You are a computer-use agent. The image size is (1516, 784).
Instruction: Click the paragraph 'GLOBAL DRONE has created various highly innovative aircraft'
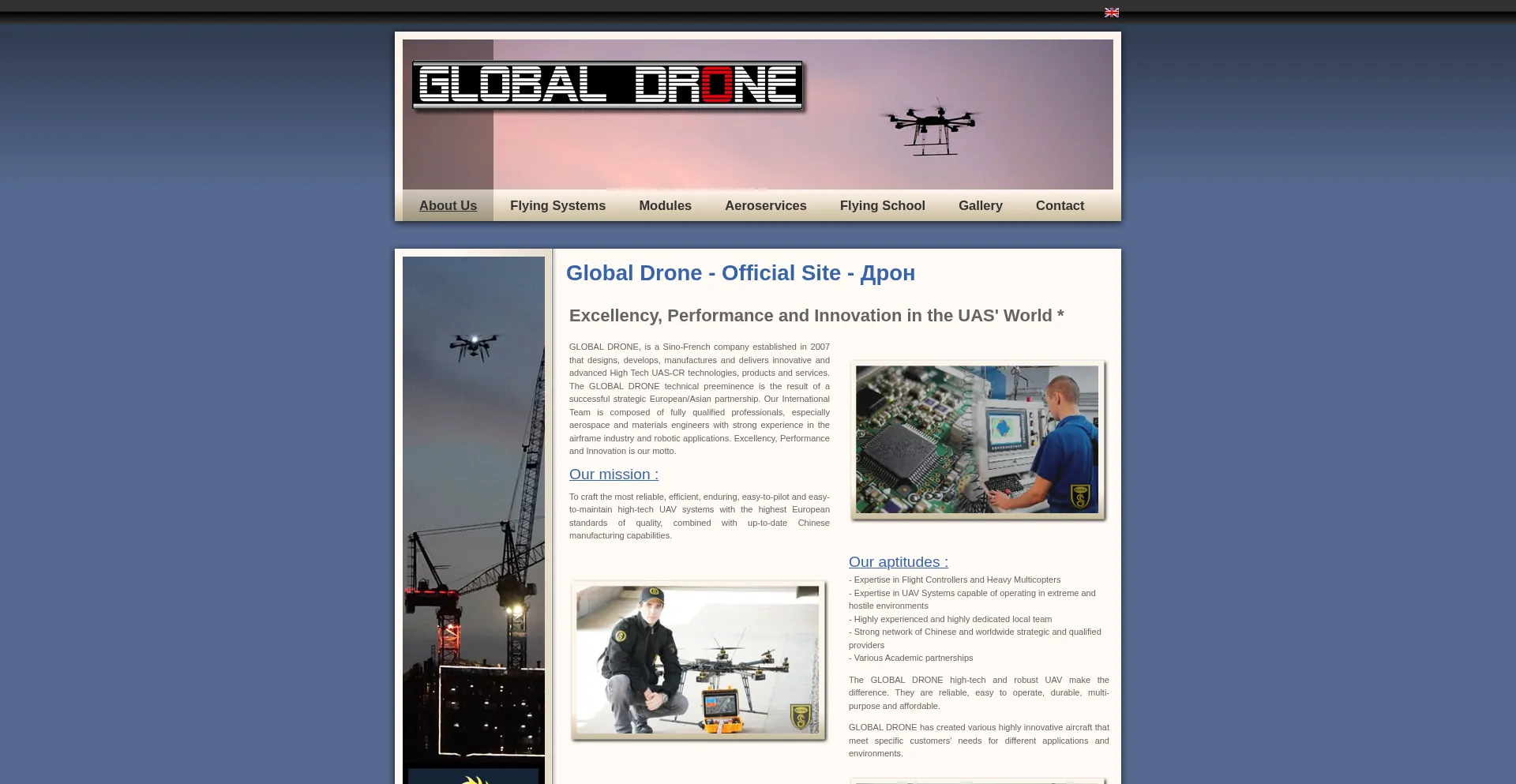[979, 741]
